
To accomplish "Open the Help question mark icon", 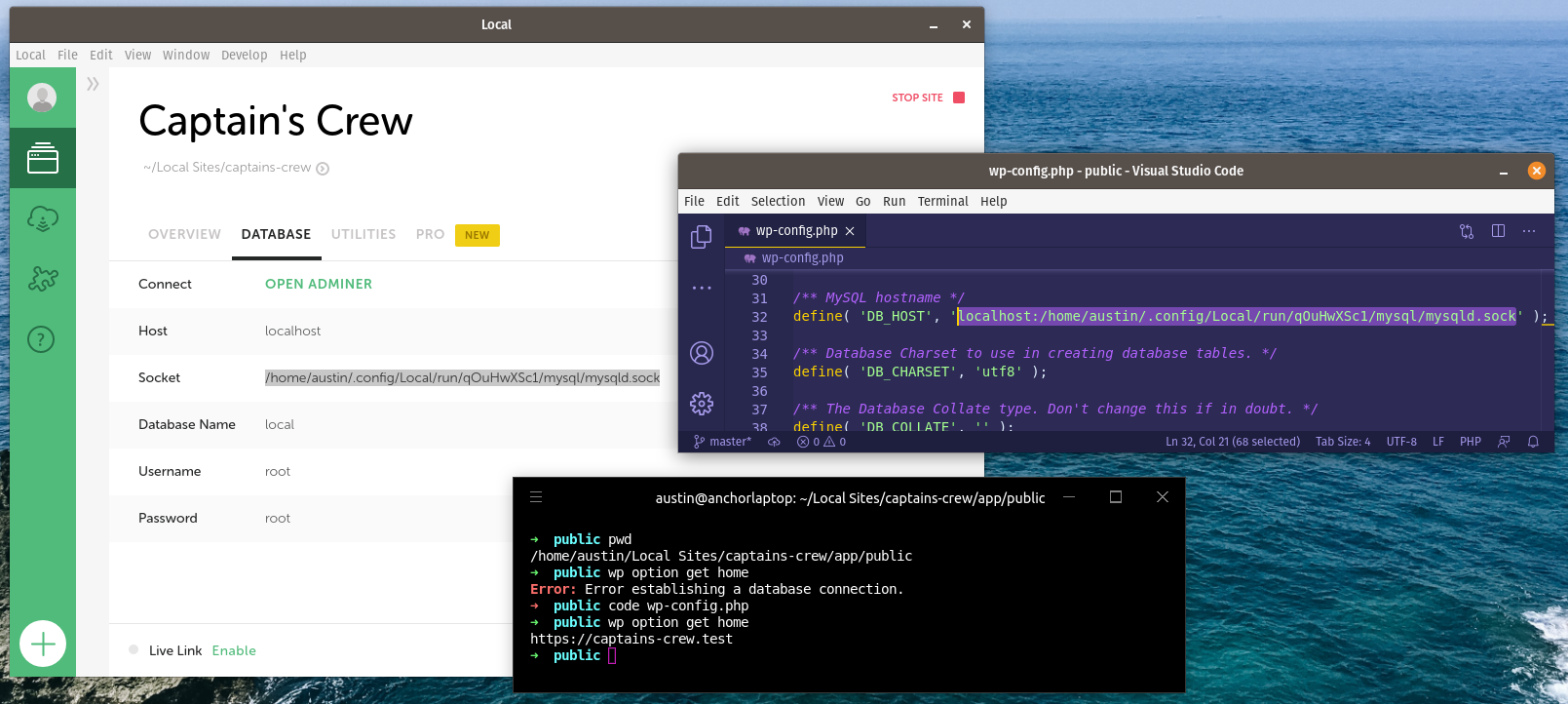I will (x=41, y=339).
